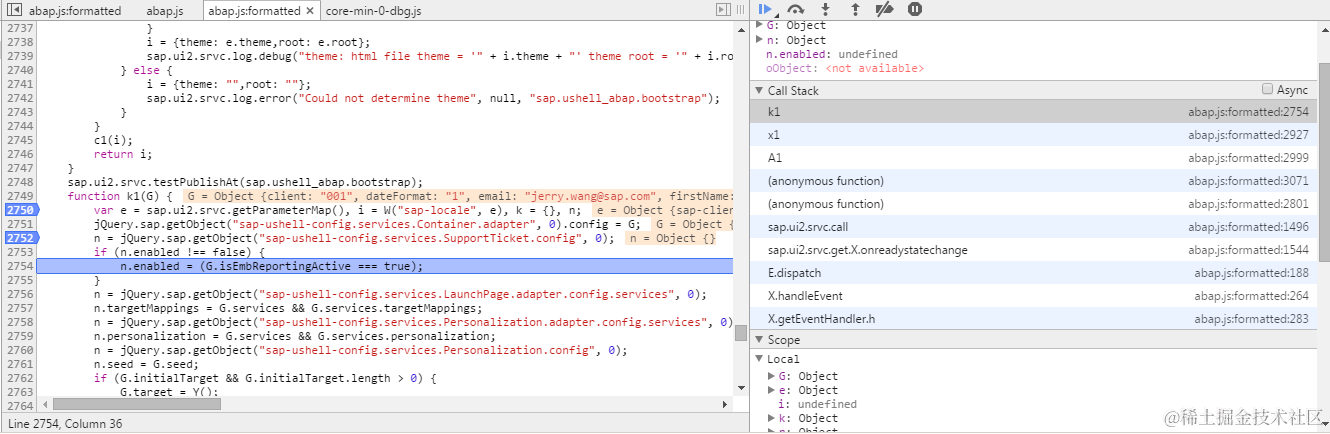Viewport: 1330px width, 434px height.
Task: Open abap.js:formatted:264 source link
Action: (1252, 296)
